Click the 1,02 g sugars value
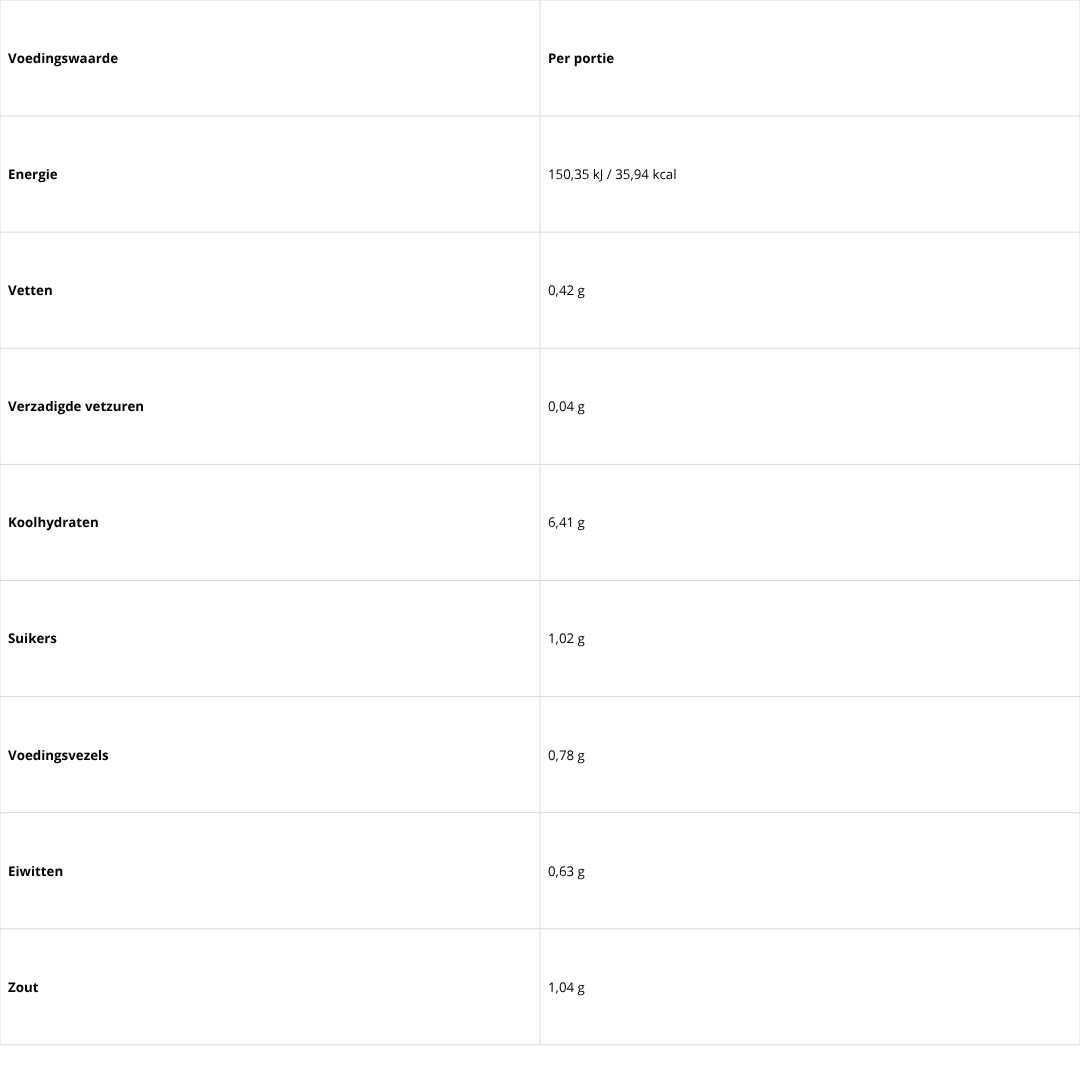 point(566,638)
